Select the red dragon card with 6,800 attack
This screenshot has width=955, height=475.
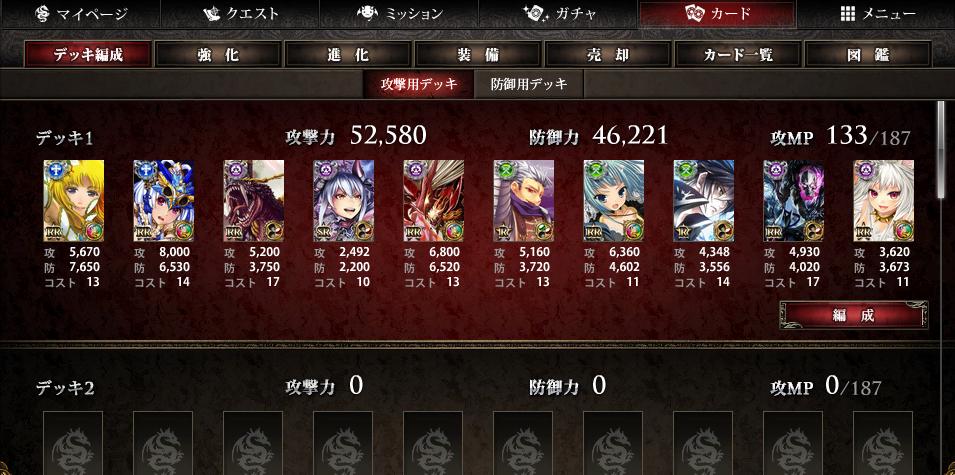click(x=434, y=201)
